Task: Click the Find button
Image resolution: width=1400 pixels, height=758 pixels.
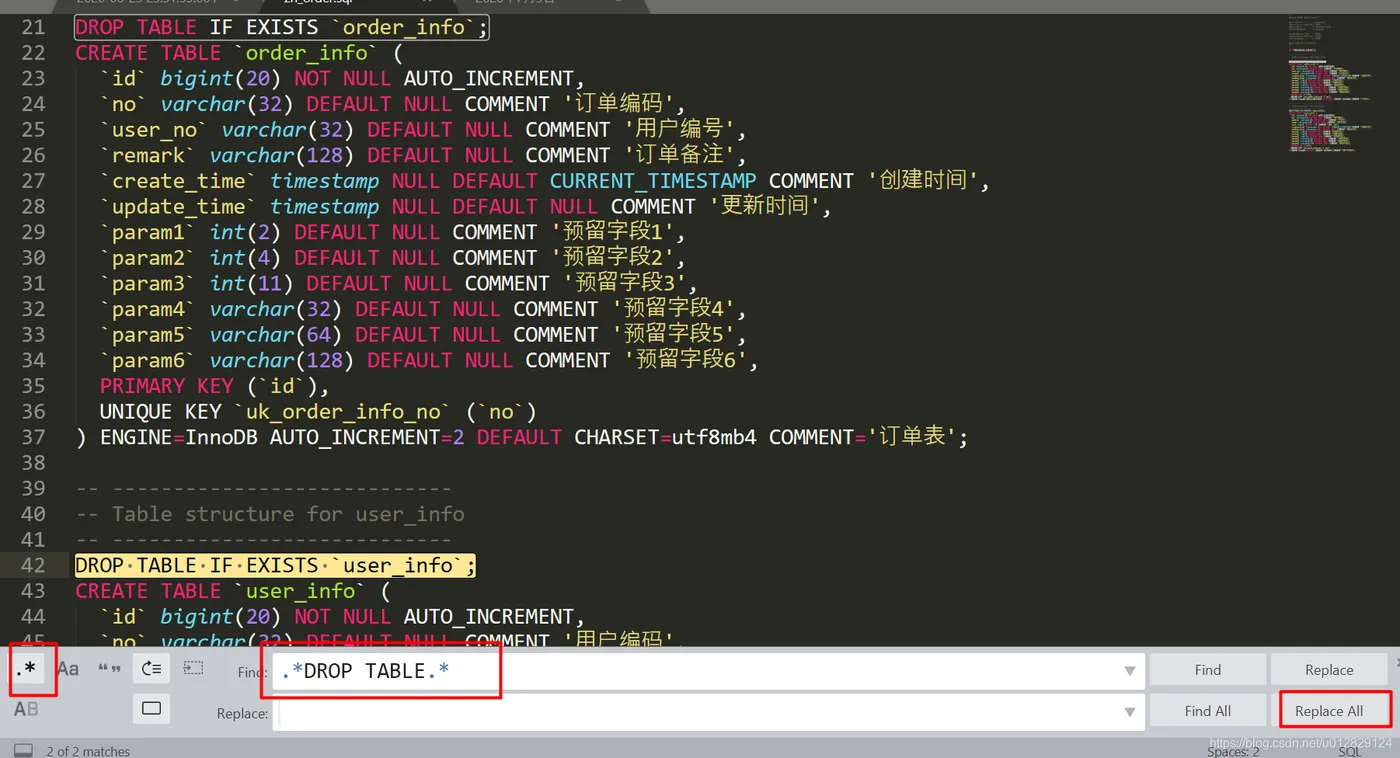Action: click(x=1207, y=670)
